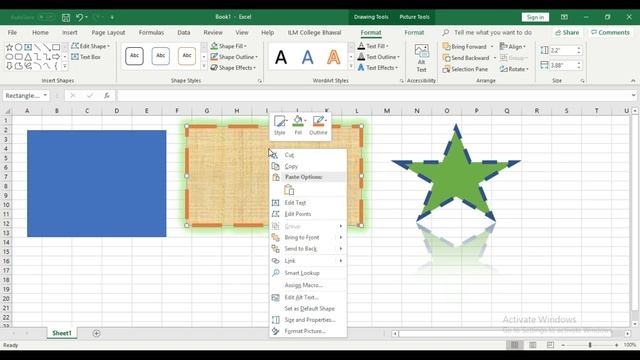640x360 pixels.
Task: Apply orange outlined A WordArt style
Action: tap(333, 57)
